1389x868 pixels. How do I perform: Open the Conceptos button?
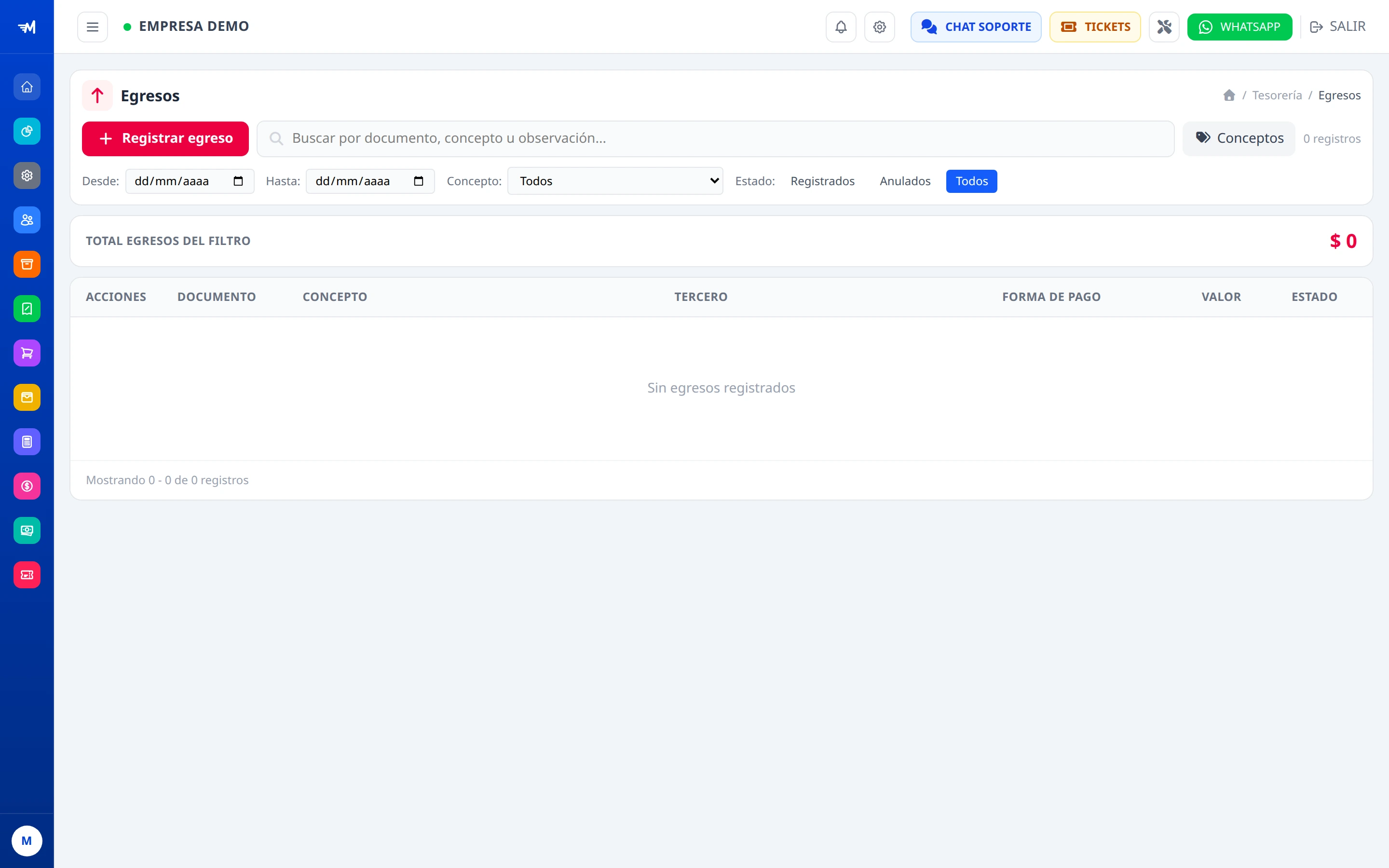tap(1239, 139)
